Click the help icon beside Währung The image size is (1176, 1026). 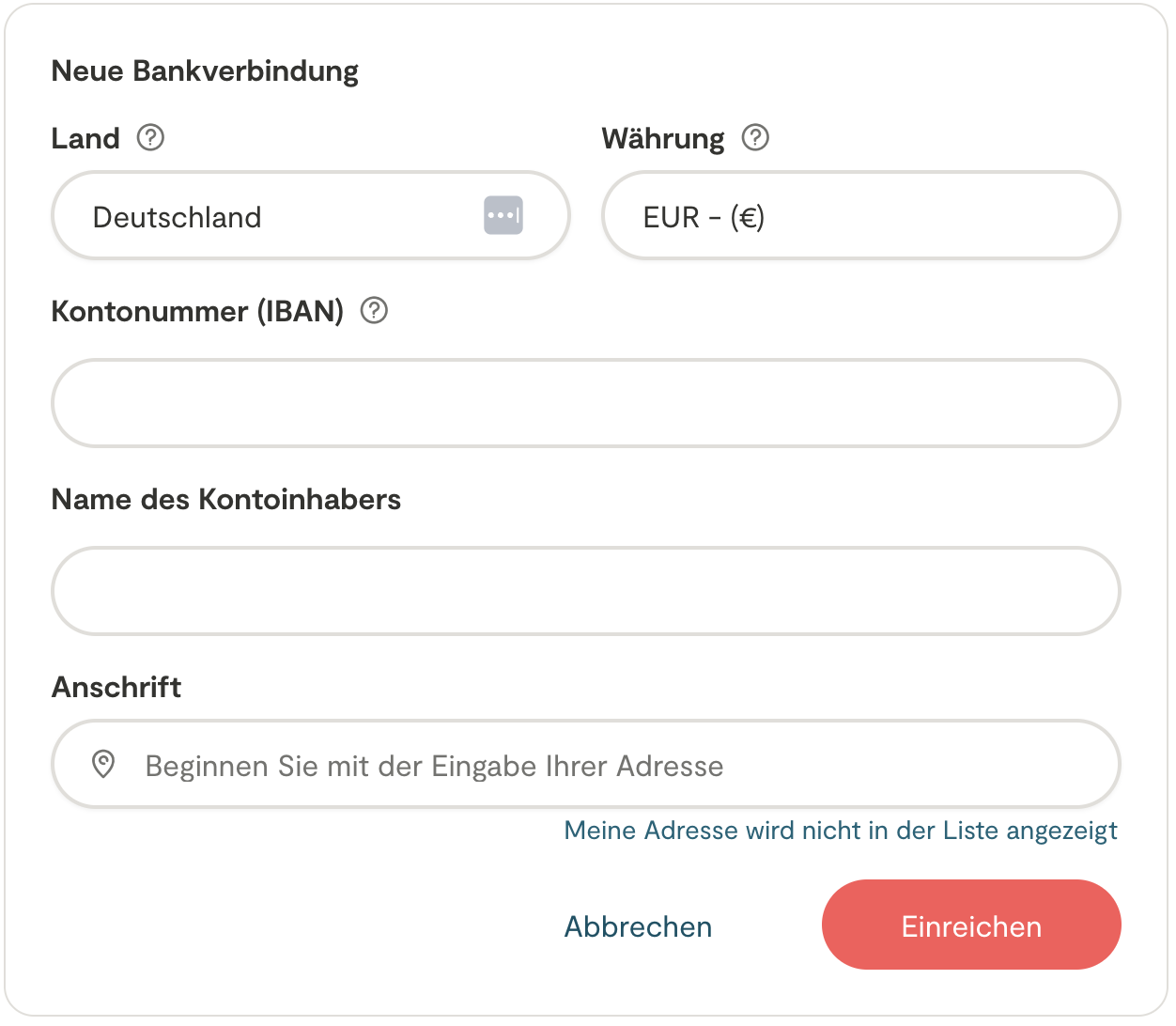pos(755,138)
